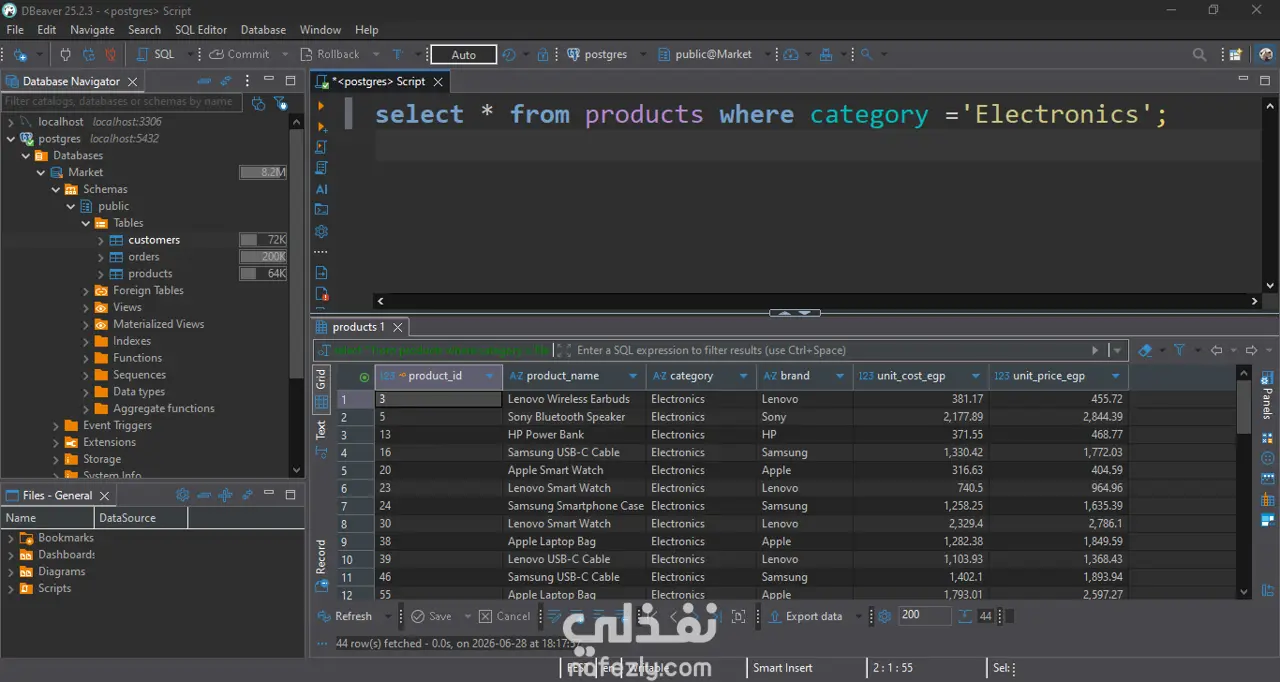This screenshot has width=1280, height=682.
Task: Expand the orders table node
Action: [101, 257]
